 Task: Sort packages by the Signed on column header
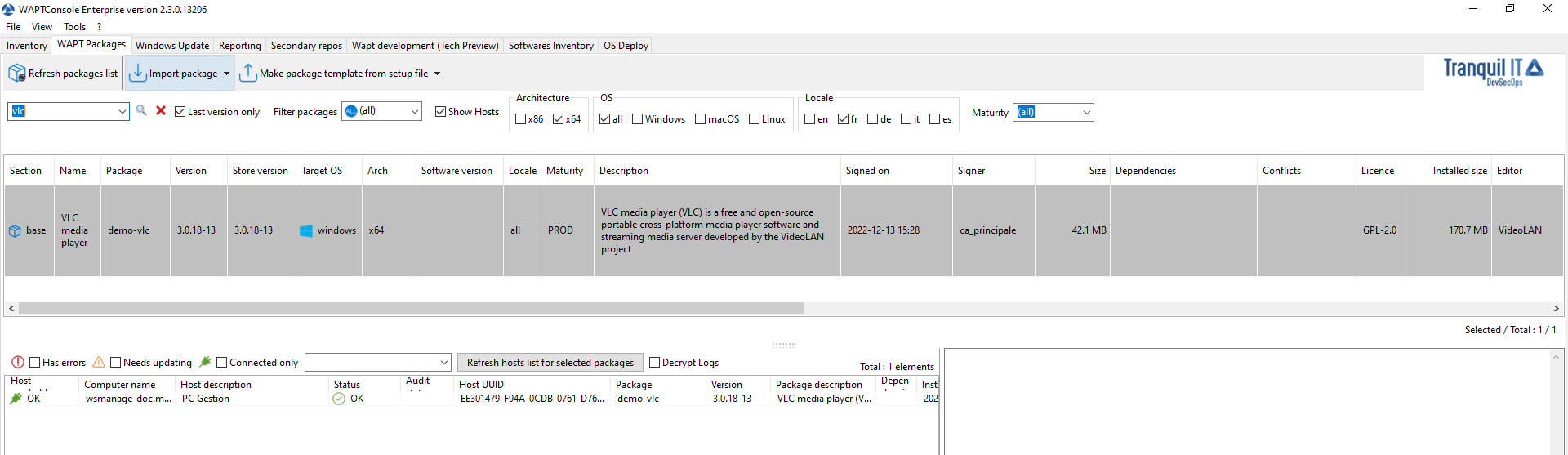867,171
